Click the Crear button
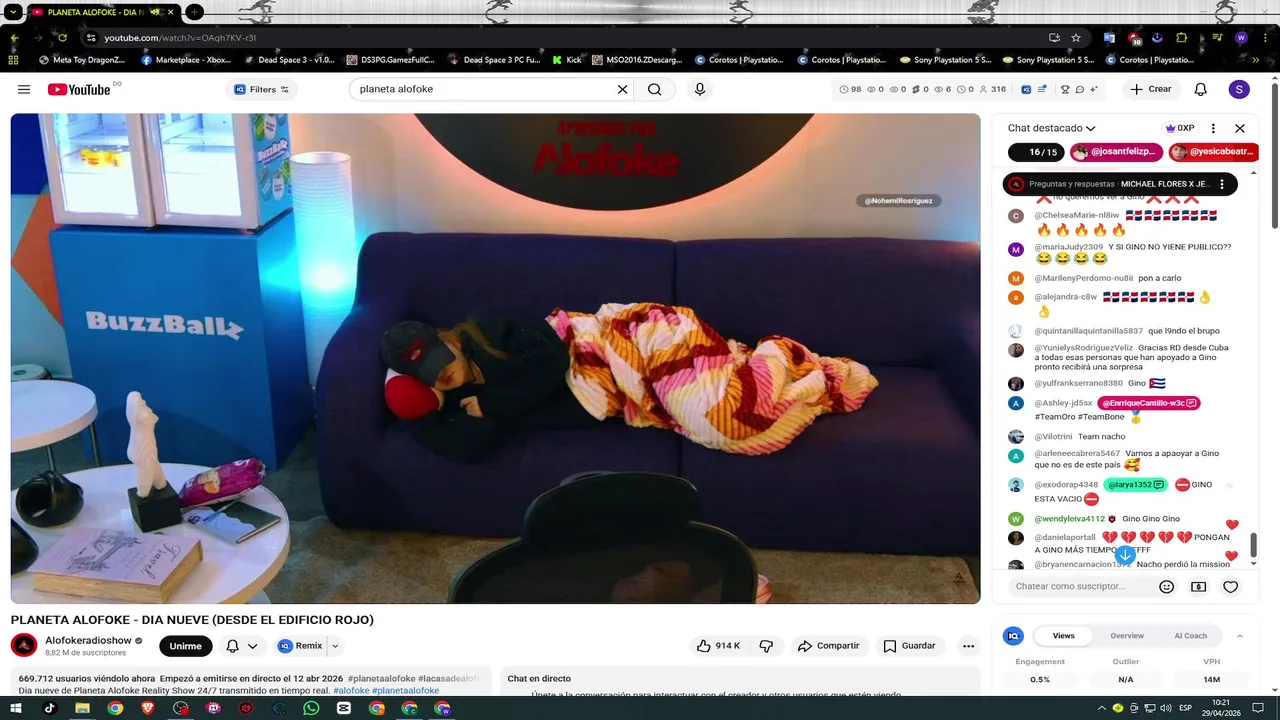The width and height of the screenshot is (1280, 720). click(x=1151, y=89)
